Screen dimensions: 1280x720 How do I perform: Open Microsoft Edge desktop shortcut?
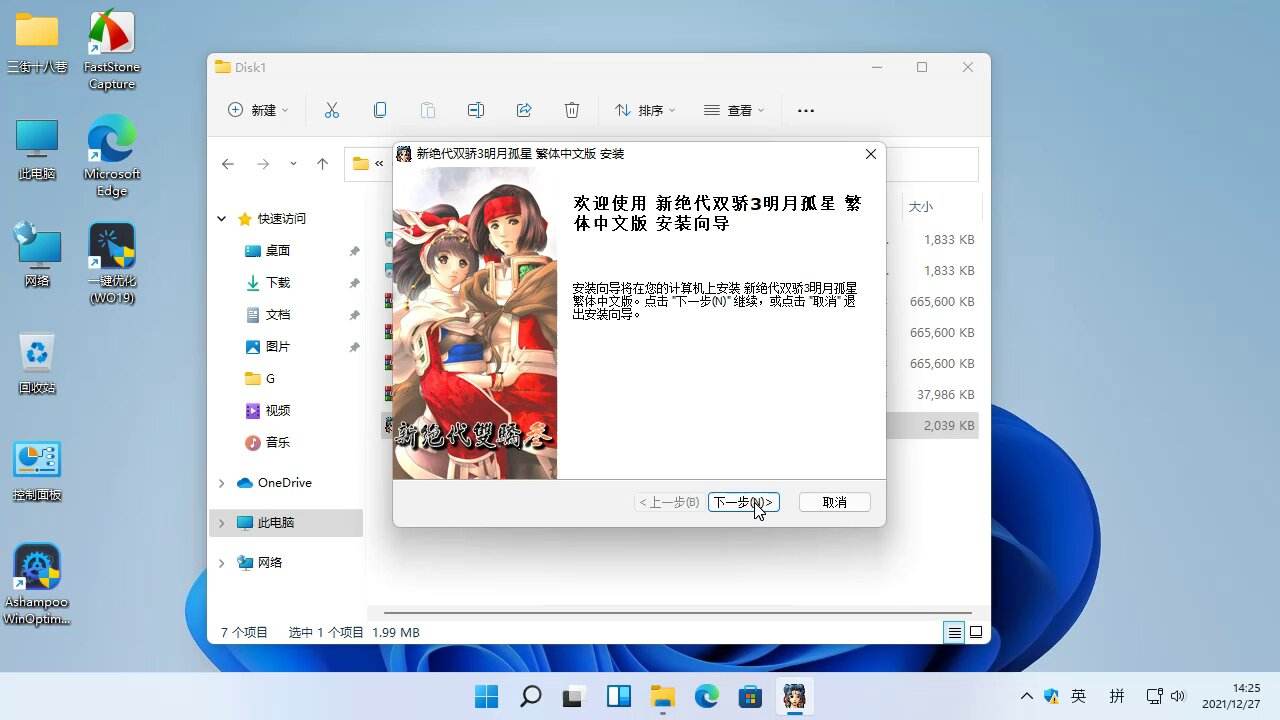pyautogui.click(x=112, y=157)
